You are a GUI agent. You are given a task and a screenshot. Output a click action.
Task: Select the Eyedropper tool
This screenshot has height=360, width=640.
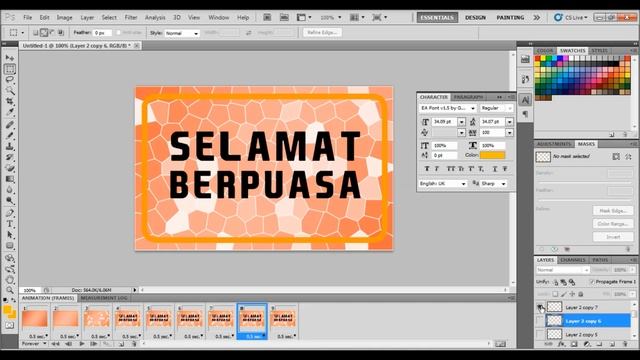[x=10, y=112]
